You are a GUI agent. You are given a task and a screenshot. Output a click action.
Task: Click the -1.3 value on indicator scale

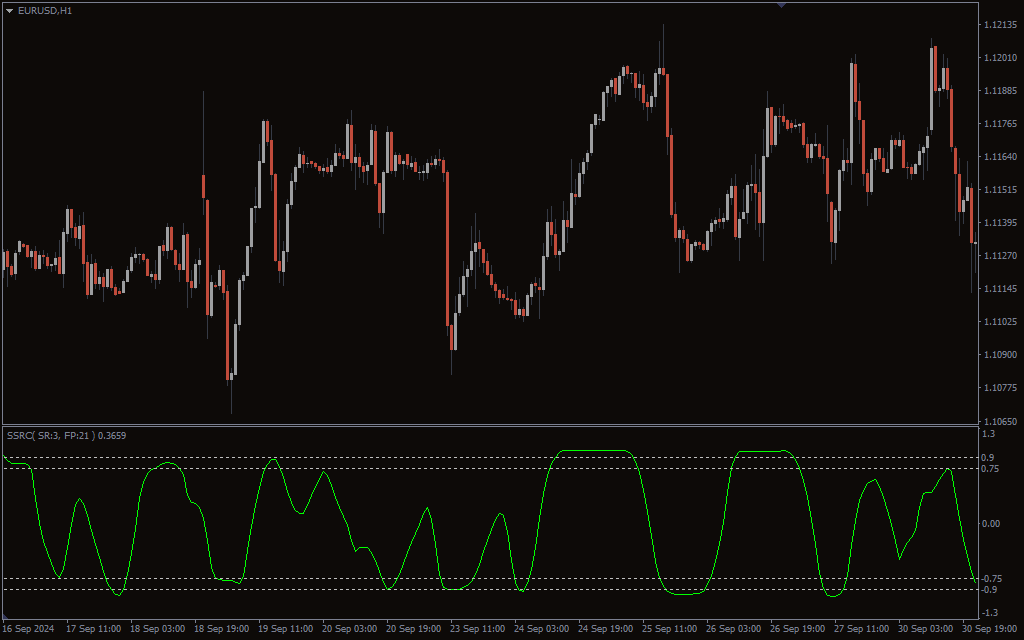tap(988, 612)
